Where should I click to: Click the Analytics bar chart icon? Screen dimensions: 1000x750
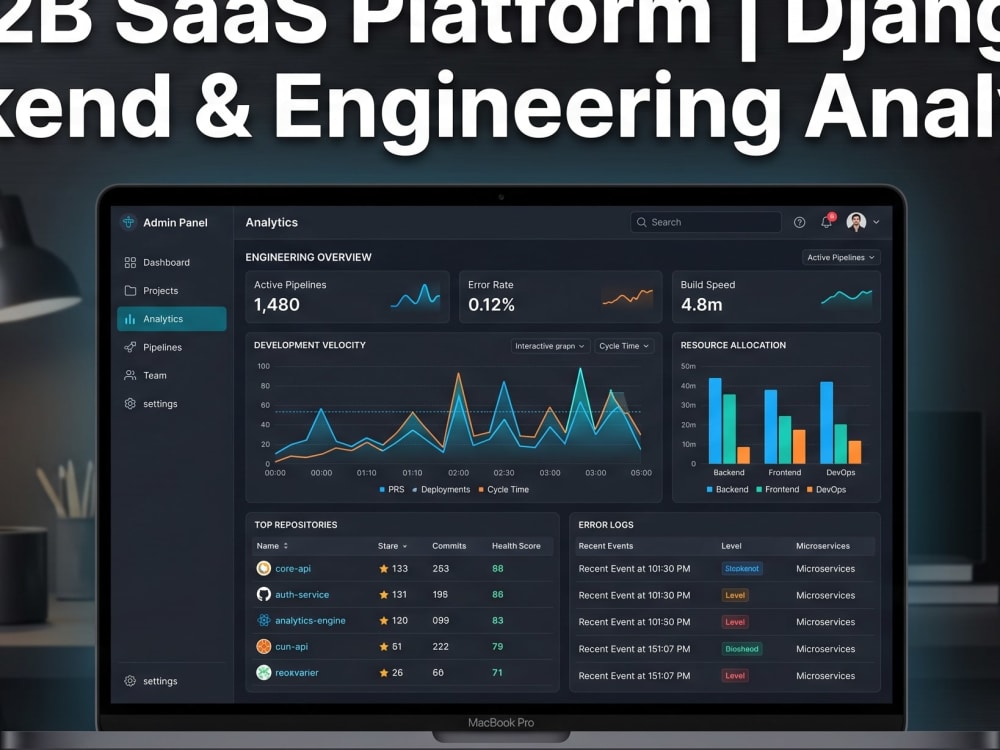click(130, 319)
